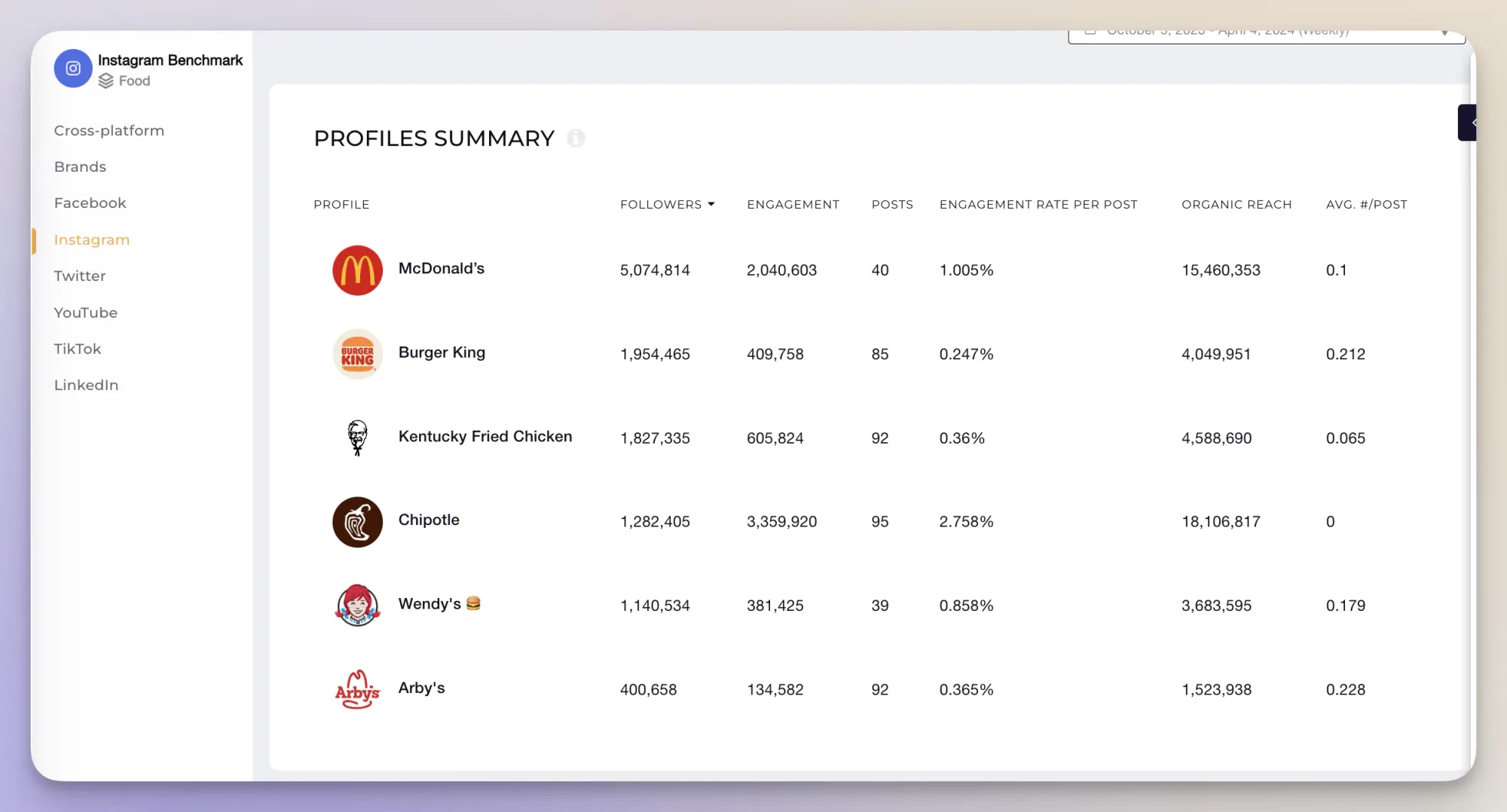This screenshot has height=812, width=1507.
Task: Switch to TikTok benchmark
Action: (78, 348)
